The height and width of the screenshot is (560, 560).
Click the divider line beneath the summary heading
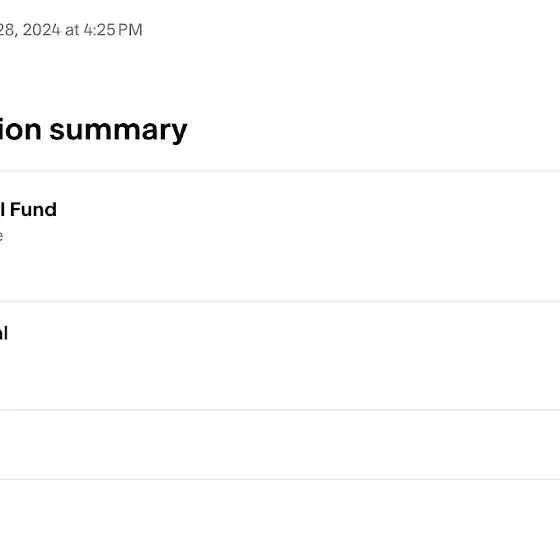[x=280, y=171]
